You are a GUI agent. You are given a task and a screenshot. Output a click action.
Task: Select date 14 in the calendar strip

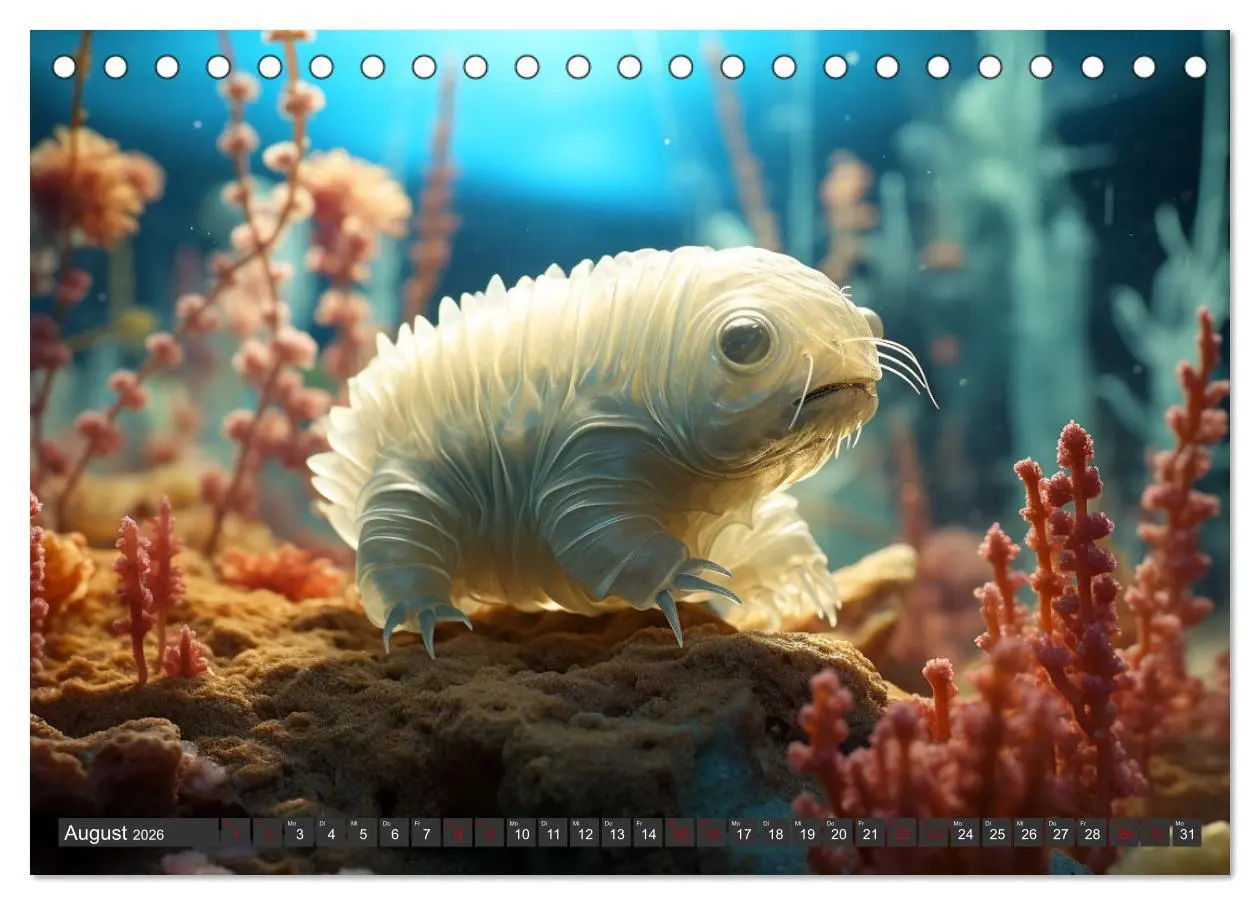coord(648,833)
